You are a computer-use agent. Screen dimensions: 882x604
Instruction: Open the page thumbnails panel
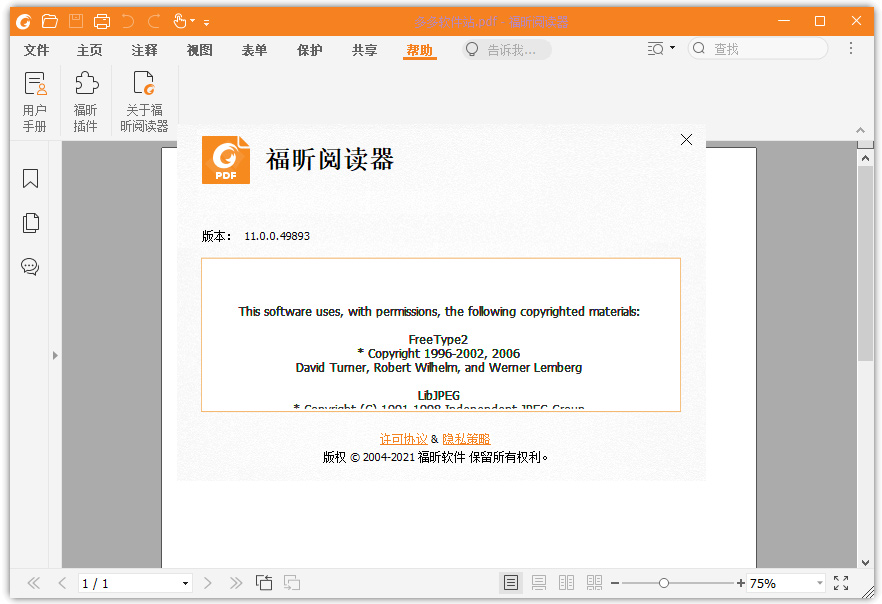click(29, 223)
